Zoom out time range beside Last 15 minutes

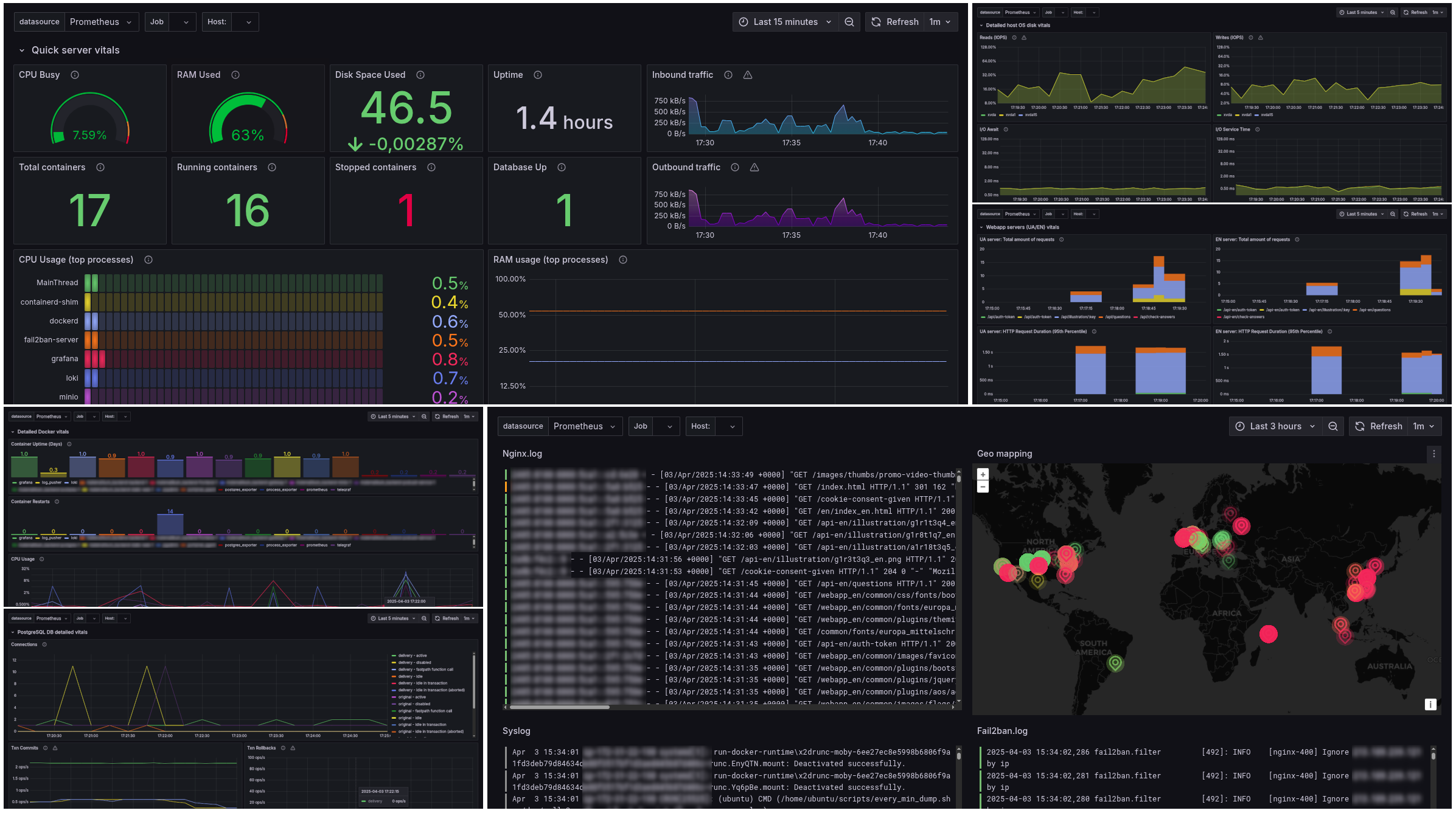(849, 22)
